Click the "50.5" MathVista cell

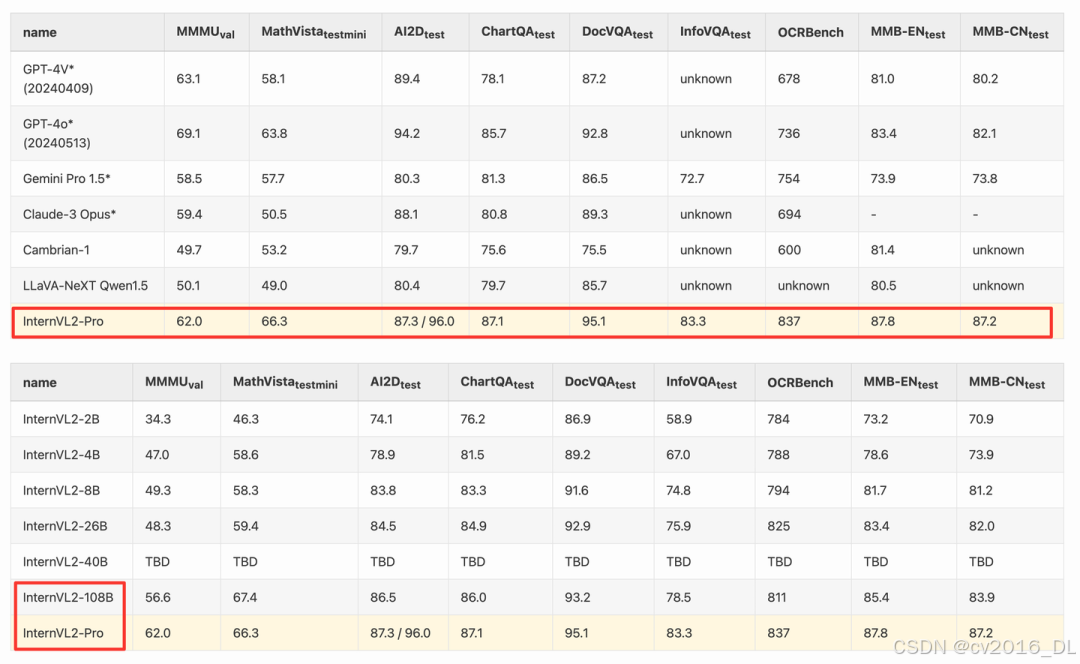coord(273,214)
